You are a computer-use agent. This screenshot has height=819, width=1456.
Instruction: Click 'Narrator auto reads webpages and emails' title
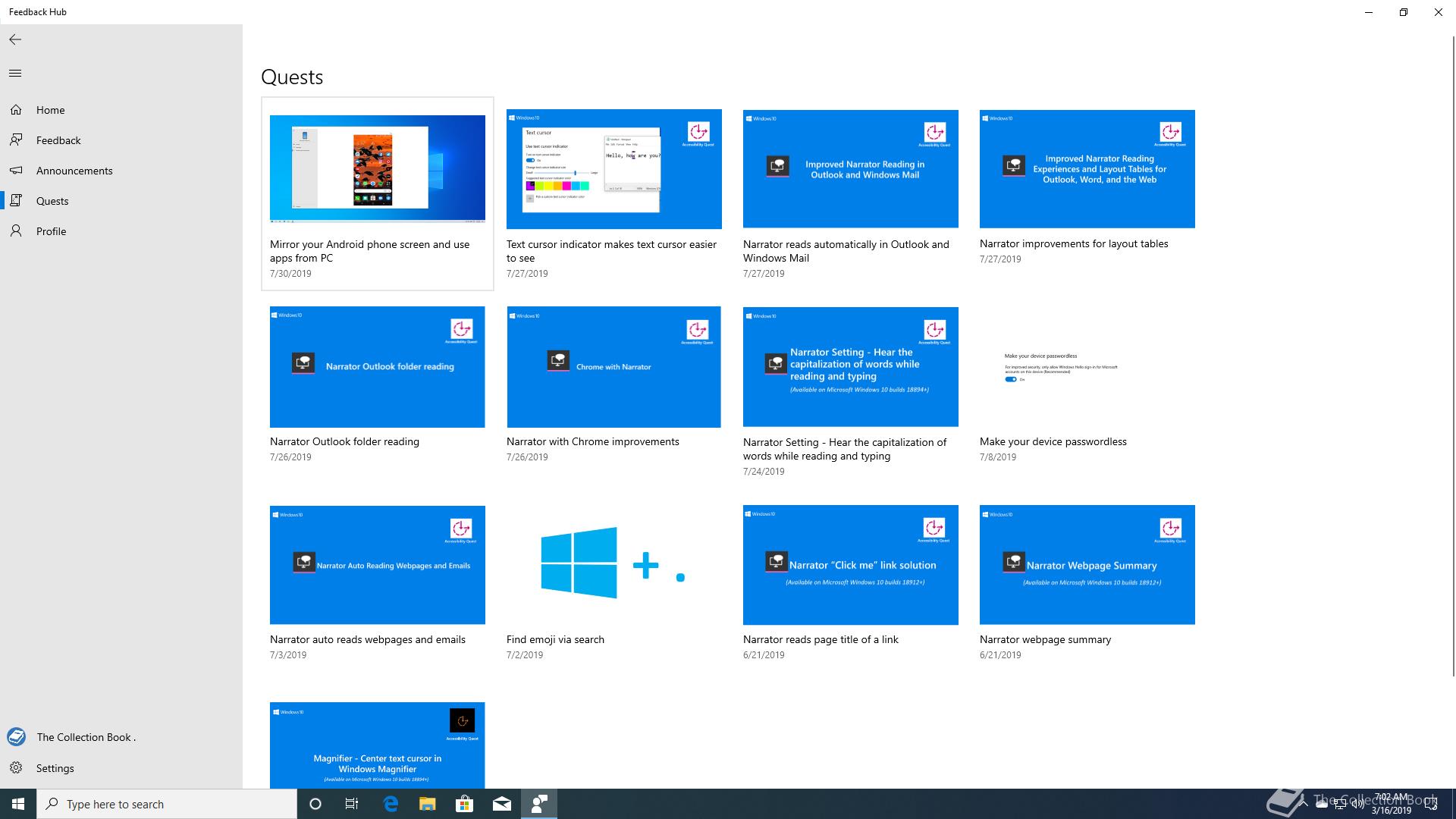tap(368, 639)
